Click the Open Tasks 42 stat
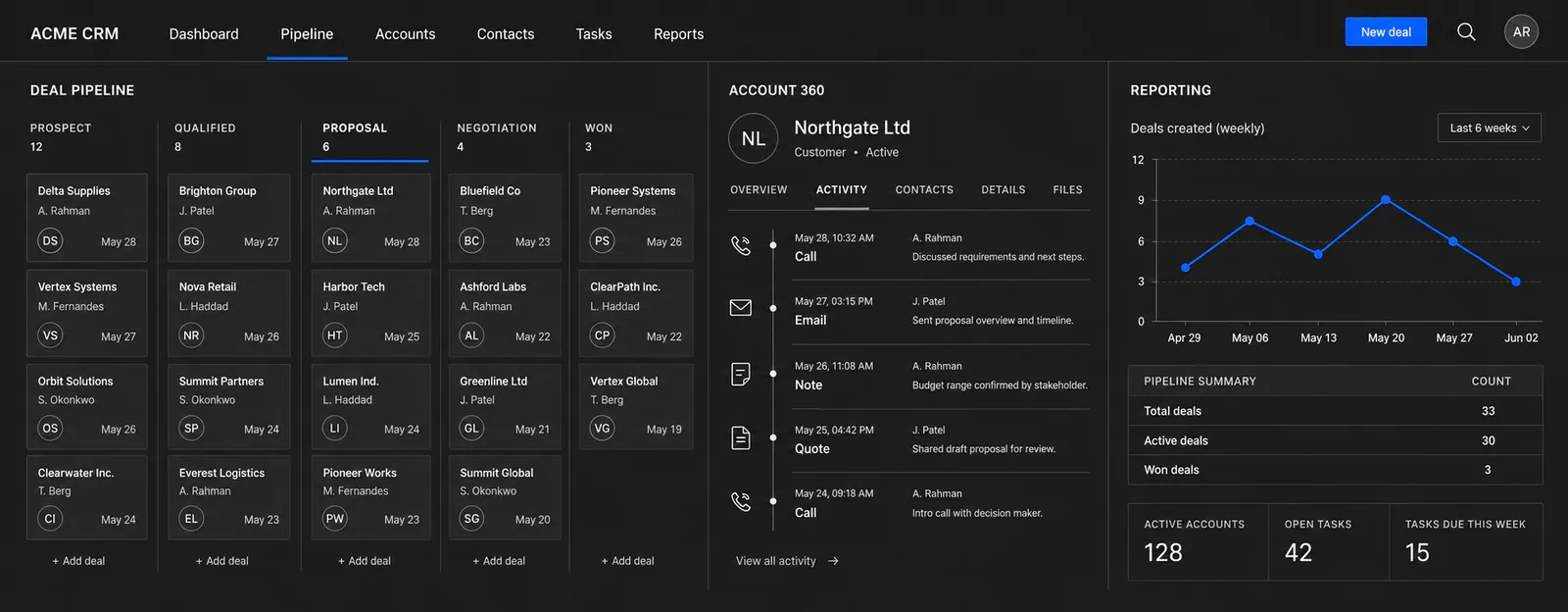Image resolution: width=1568 pixels, height=612 pixels. pyautogui.click(x=1329, y=542)
